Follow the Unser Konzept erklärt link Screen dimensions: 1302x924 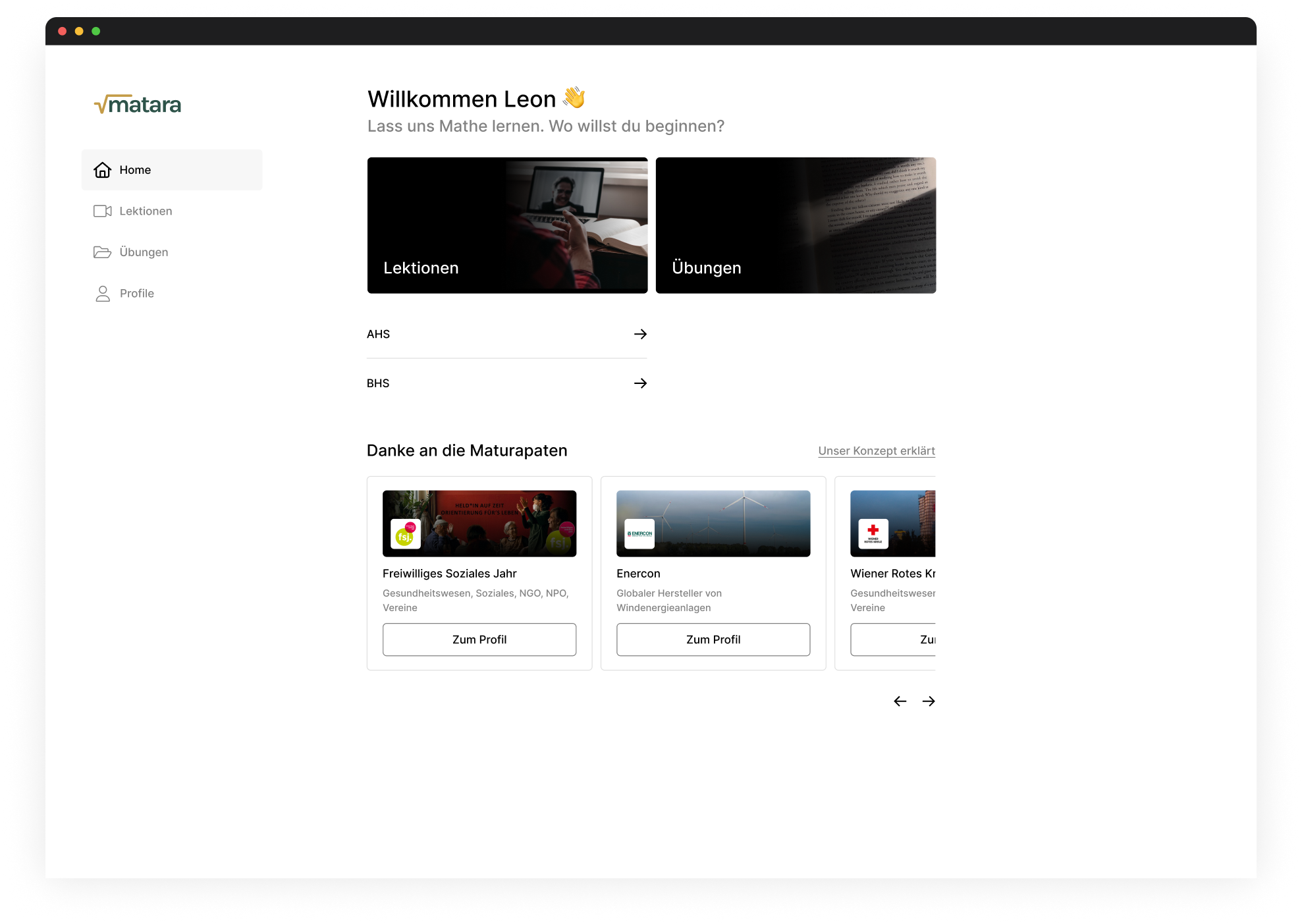[x=876, y=451]
